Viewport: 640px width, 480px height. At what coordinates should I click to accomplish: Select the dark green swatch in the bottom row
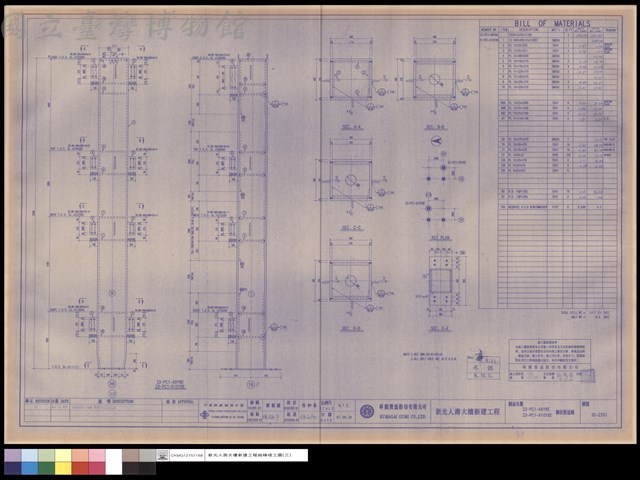[x=47, y=468]
